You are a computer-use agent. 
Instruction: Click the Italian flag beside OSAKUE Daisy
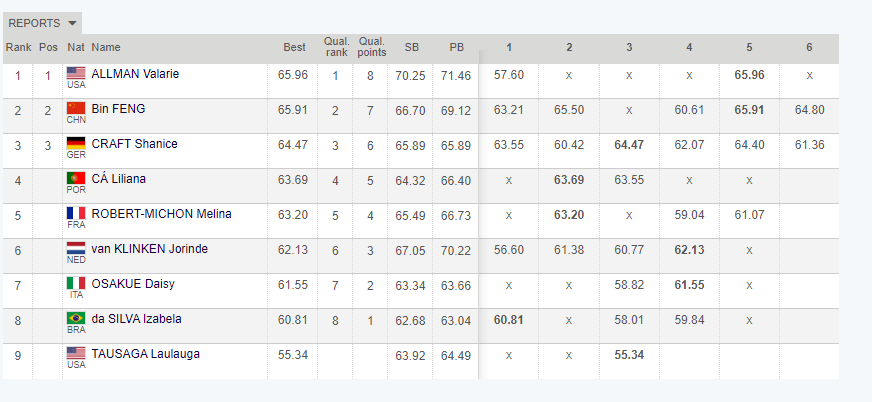[76, 283]
